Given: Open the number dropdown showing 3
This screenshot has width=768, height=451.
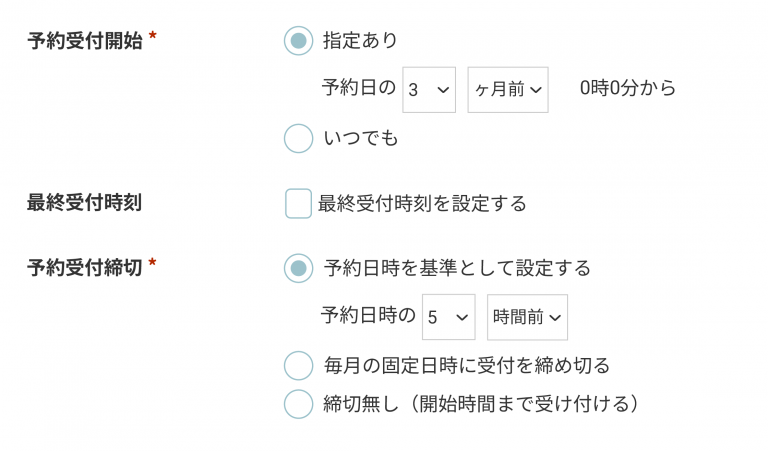Looking at the screenshot, I should pos(429,90).
